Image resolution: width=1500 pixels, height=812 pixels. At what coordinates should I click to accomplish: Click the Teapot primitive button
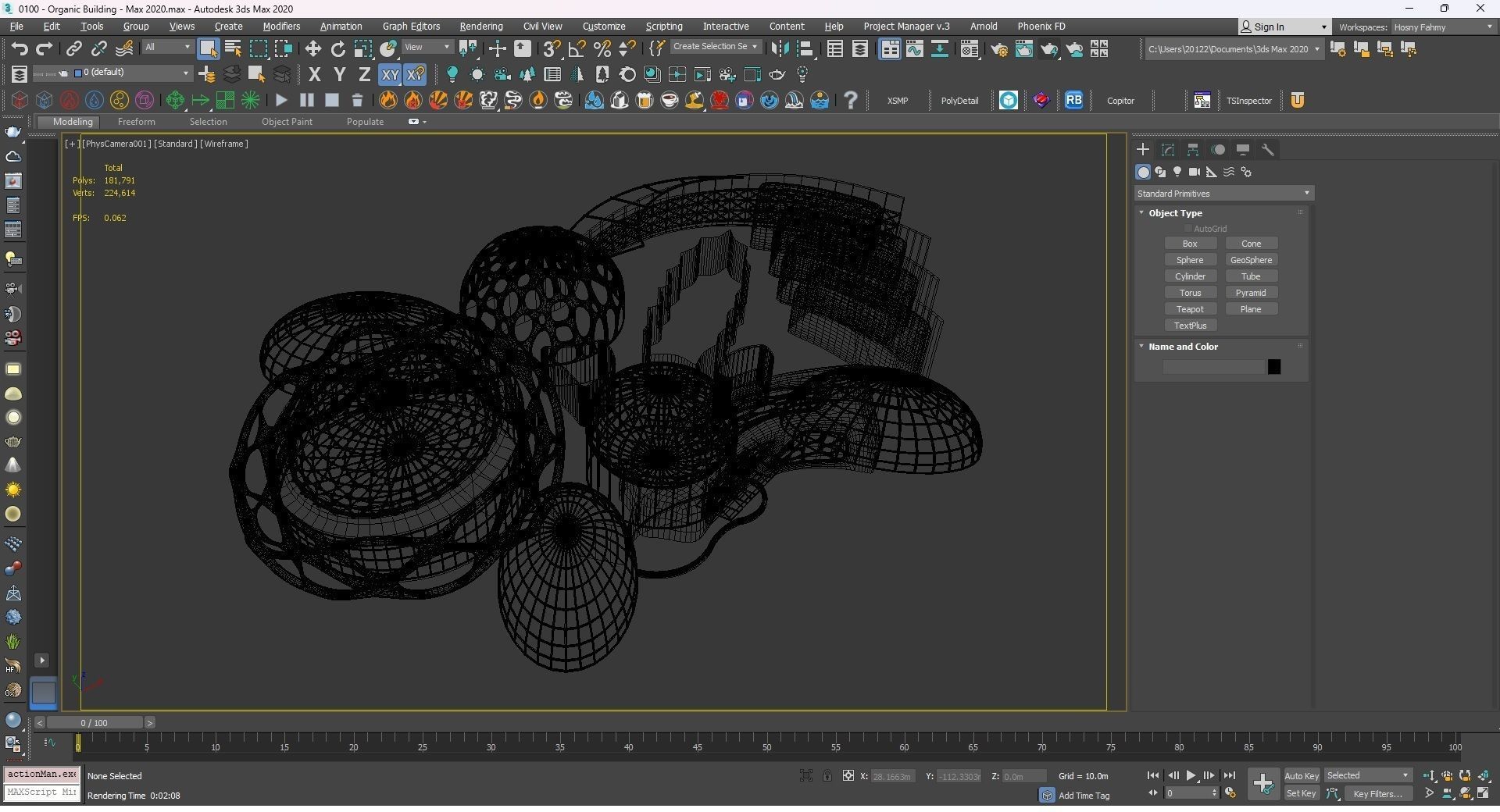tap(1190, 309)
